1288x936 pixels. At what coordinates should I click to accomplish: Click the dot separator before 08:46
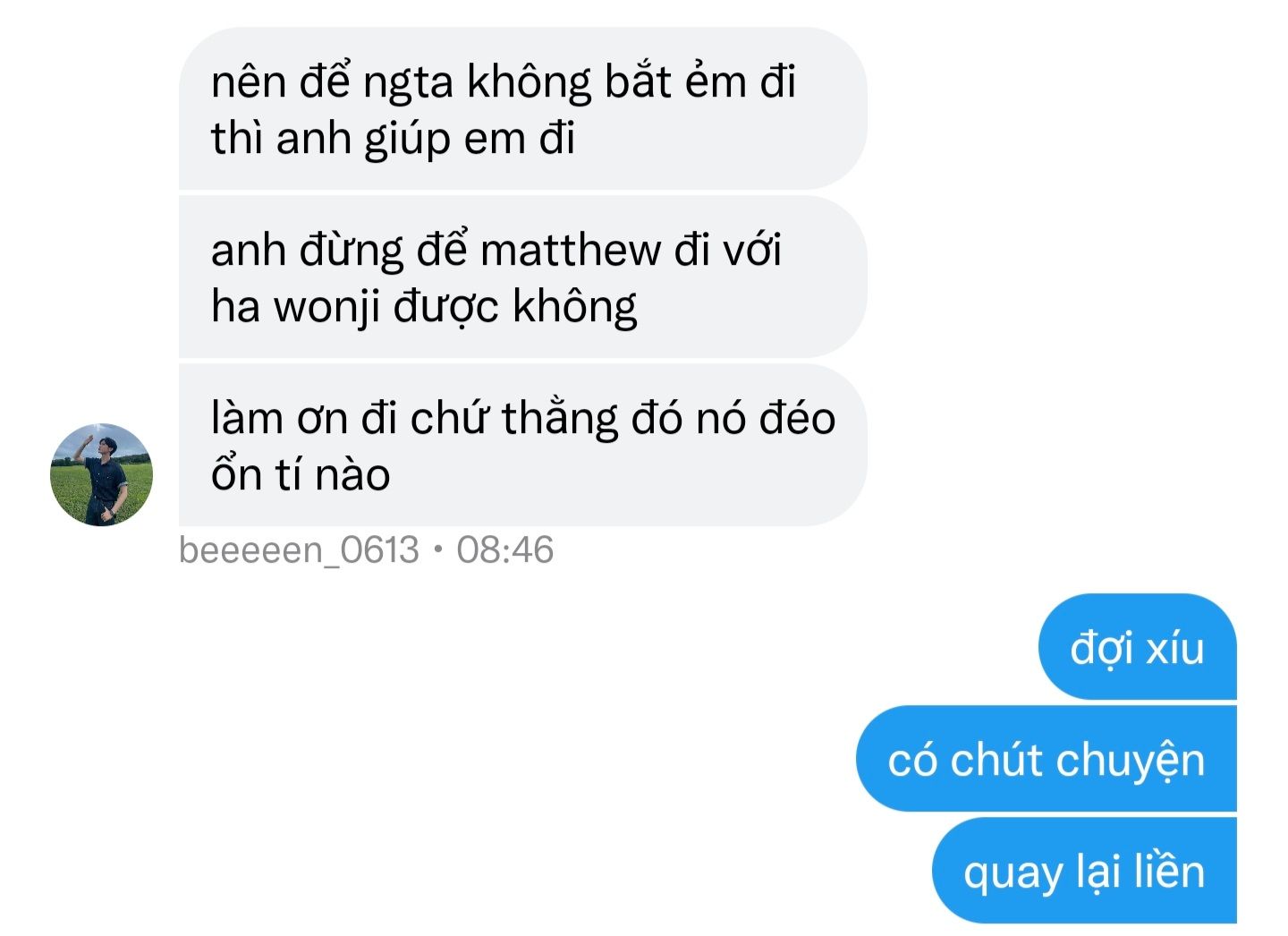pos(437,549)
